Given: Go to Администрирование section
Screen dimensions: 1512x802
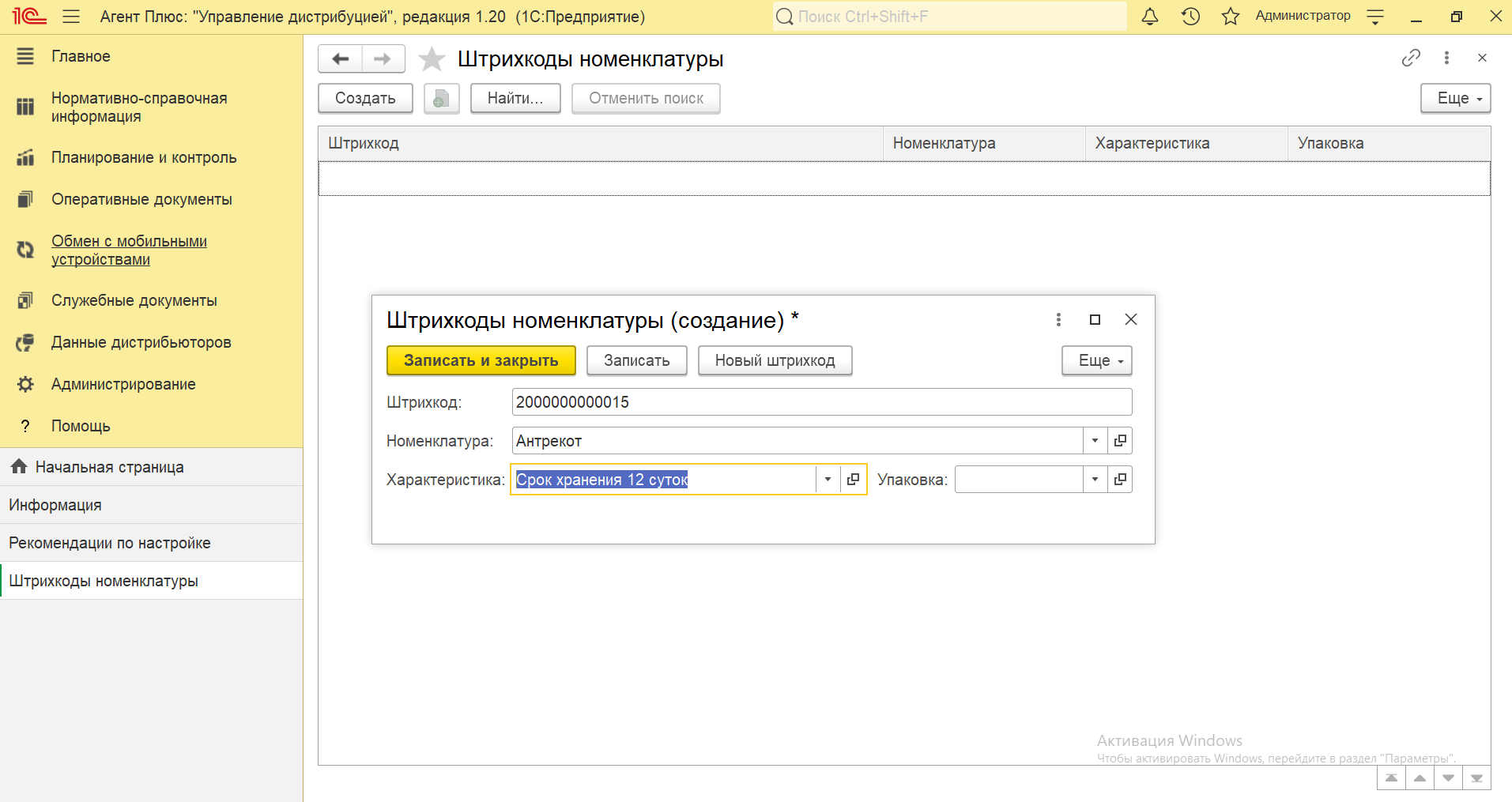Looking at the screenshot, I should pyautogui.click(x=123, y=385).
